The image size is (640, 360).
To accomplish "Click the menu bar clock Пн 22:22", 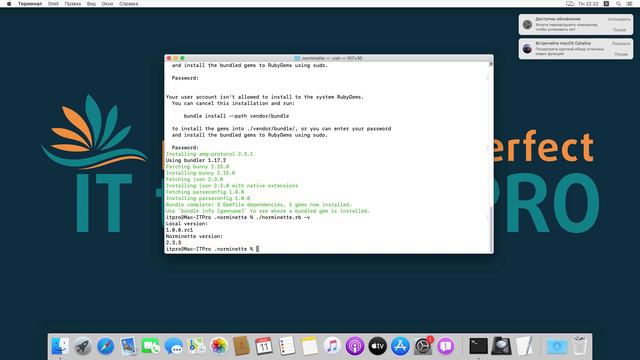I will [x=588, y=4].
